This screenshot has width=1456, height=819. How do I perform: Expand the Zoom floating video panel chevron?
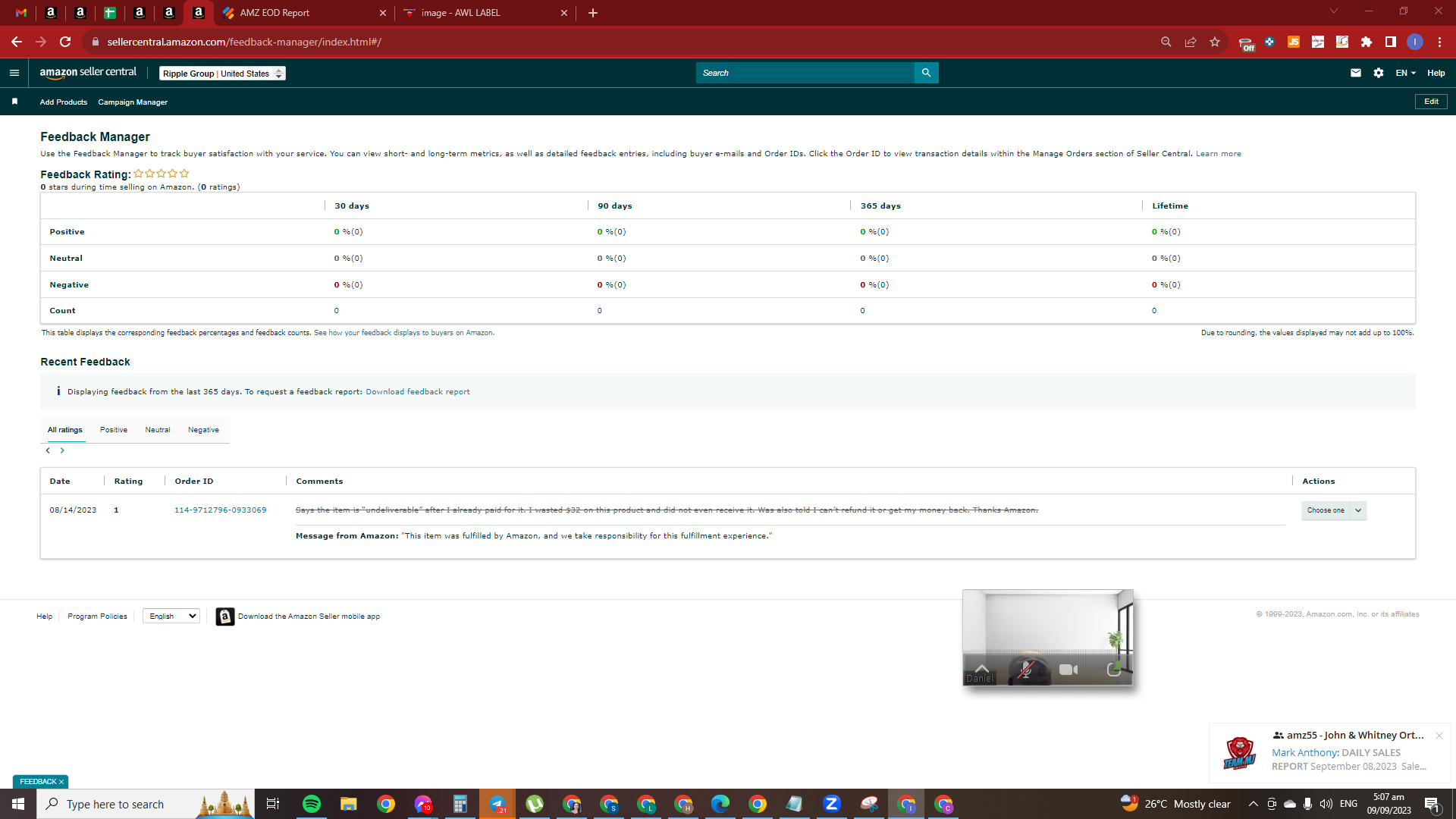click(x=982, y=669)
